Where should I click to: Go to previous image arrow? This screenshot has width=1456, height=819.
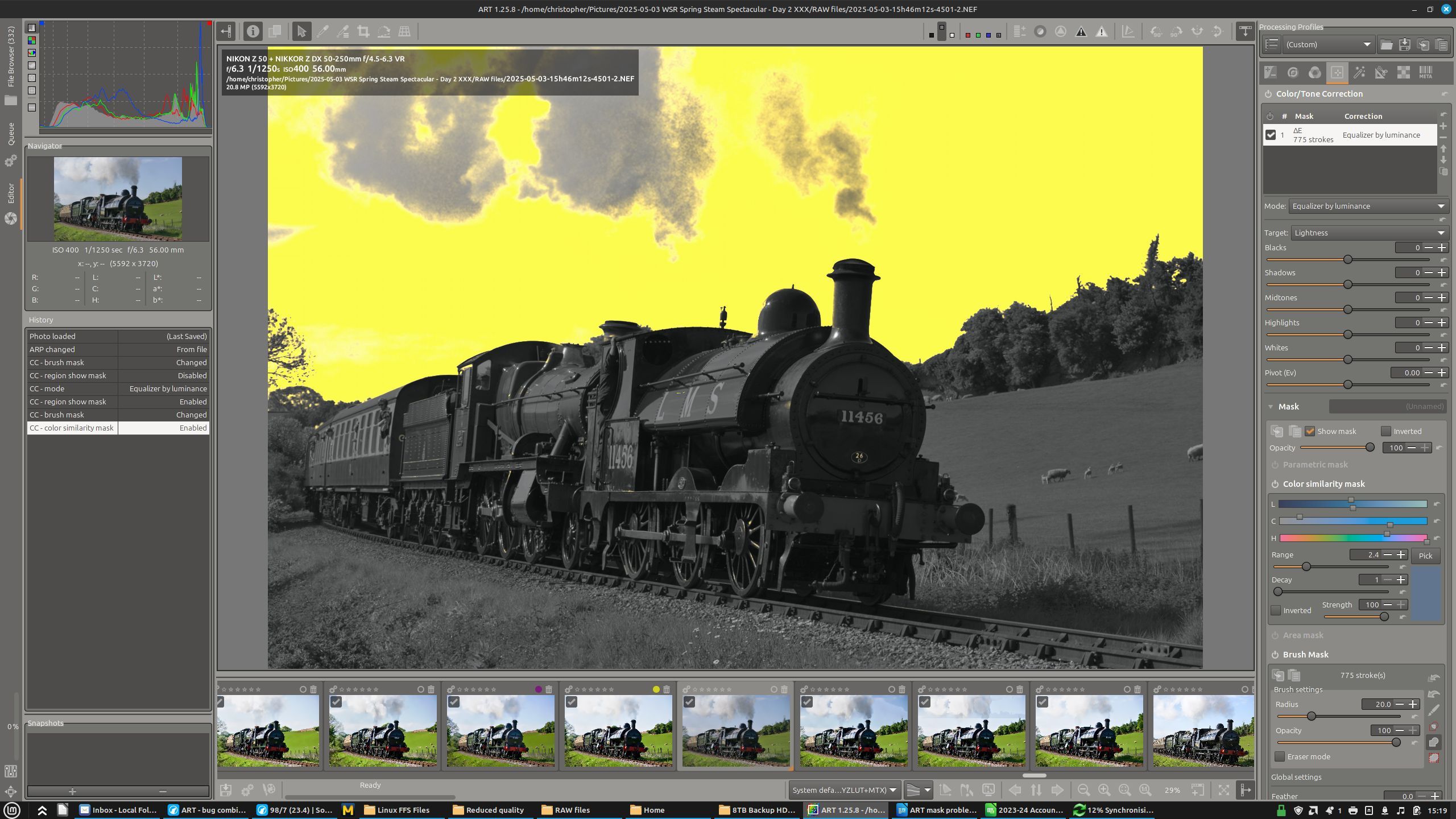[x=1015, y=790]
